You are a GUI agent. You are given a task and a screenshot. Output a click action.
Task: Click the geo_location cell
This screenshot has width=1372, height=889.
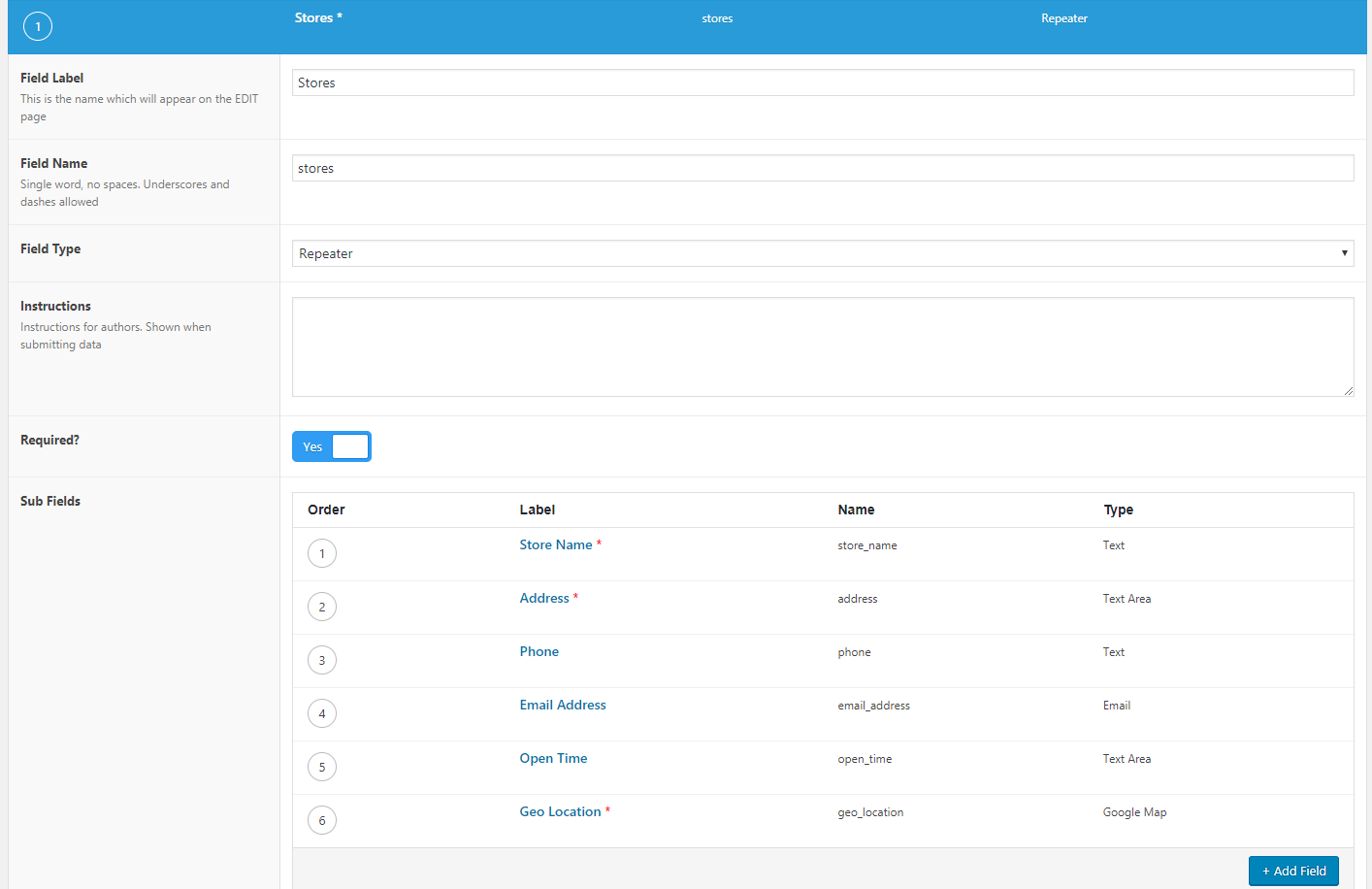(870, 812)
